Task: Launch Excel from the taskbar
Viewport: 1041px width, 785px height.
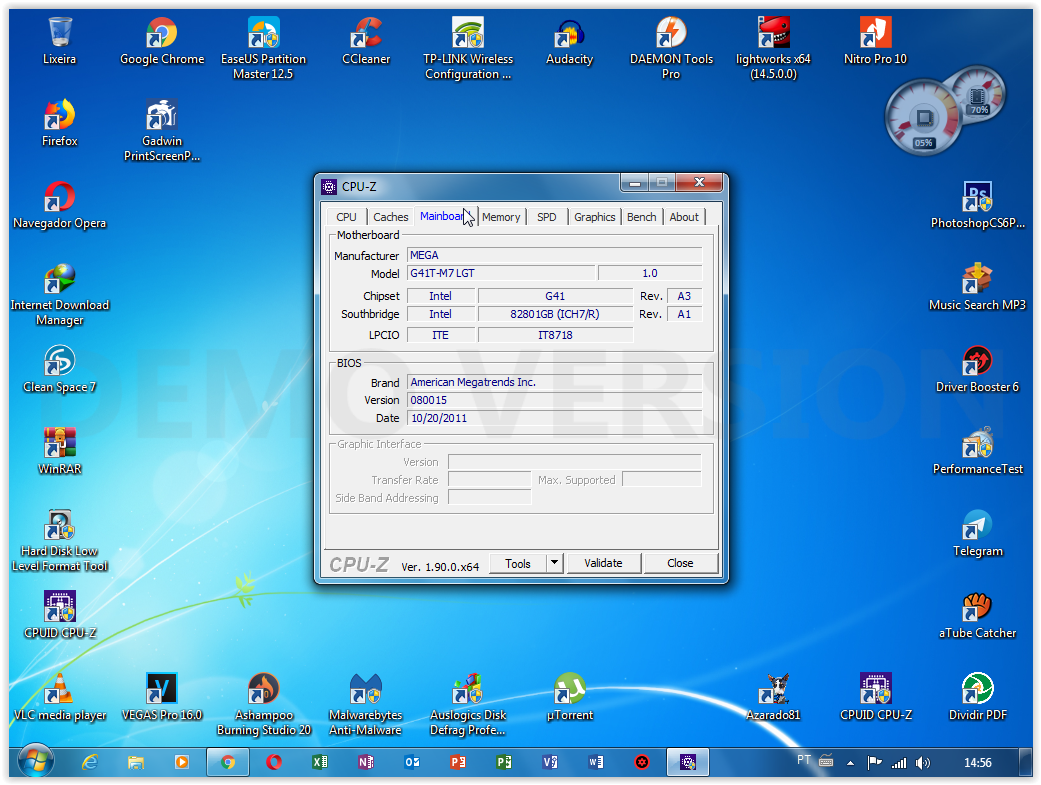Action: click(319, 762)
